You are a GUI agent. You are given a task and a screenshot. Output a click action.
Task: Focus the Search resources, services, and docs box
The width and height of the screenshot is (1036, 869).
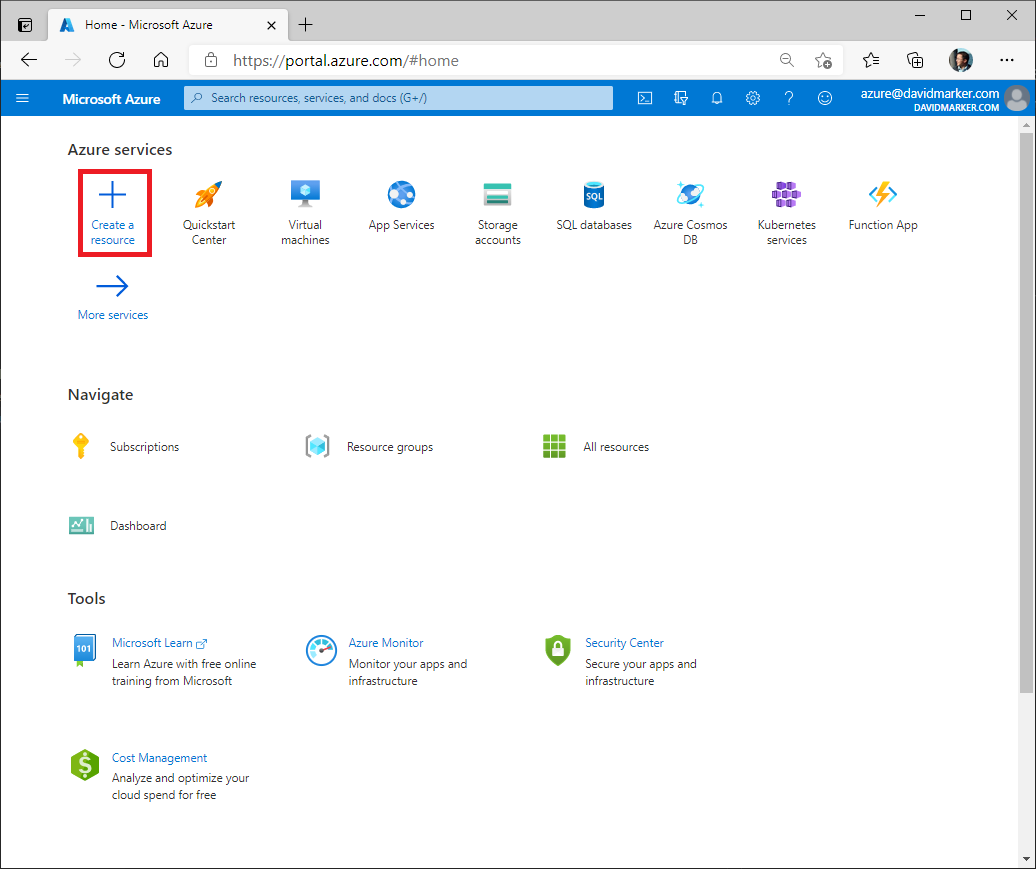[398, 98]
